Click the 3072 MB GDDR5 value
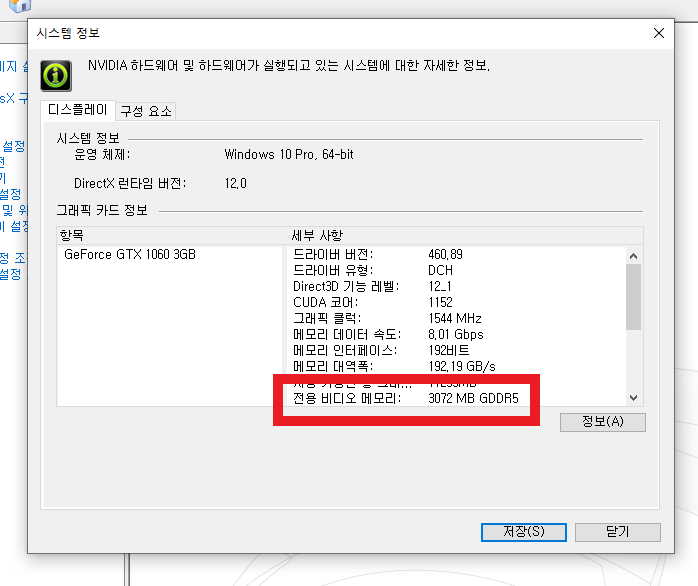 [x=473, y=398]
